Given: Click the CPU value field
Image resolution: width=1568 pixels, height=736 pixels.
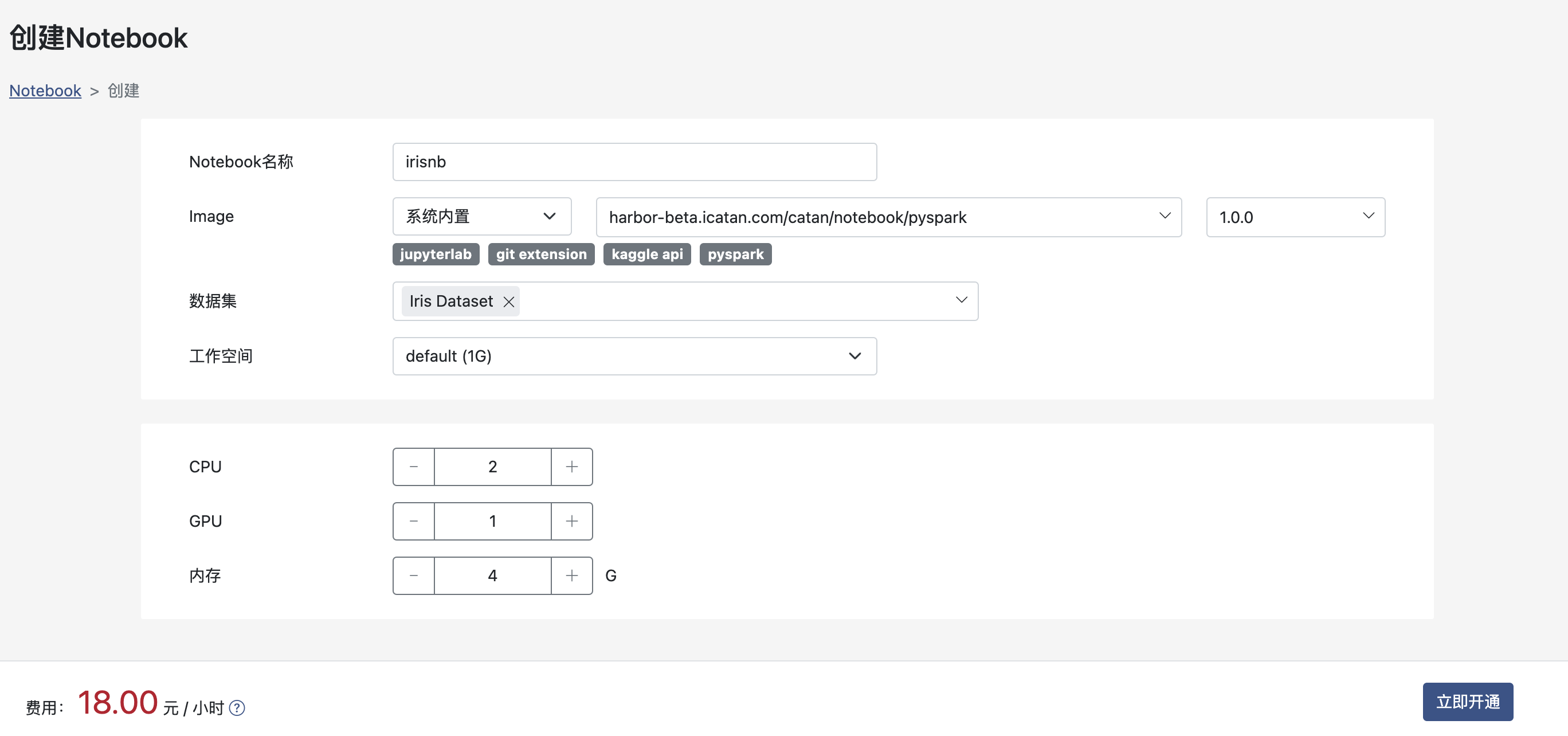Looking at the screenshot, I should pos(492,467).
